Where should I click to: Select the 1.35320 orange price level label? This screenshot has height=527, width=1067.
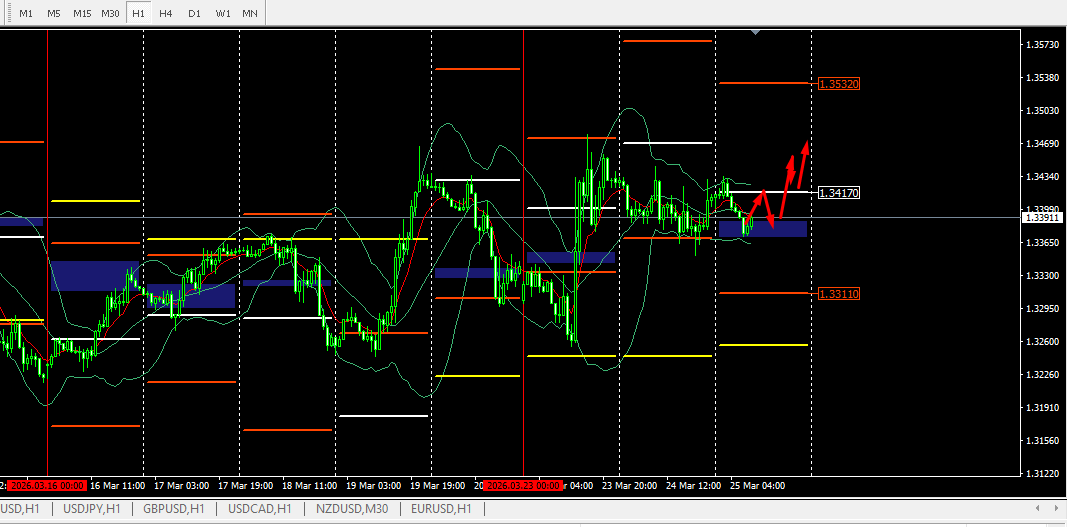click(x=839, y=84)
